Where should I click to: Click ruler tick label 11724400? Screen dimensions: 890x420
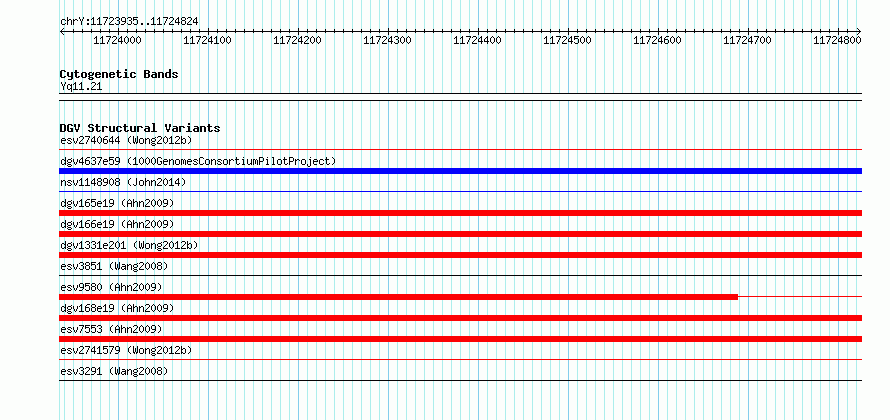478,40
